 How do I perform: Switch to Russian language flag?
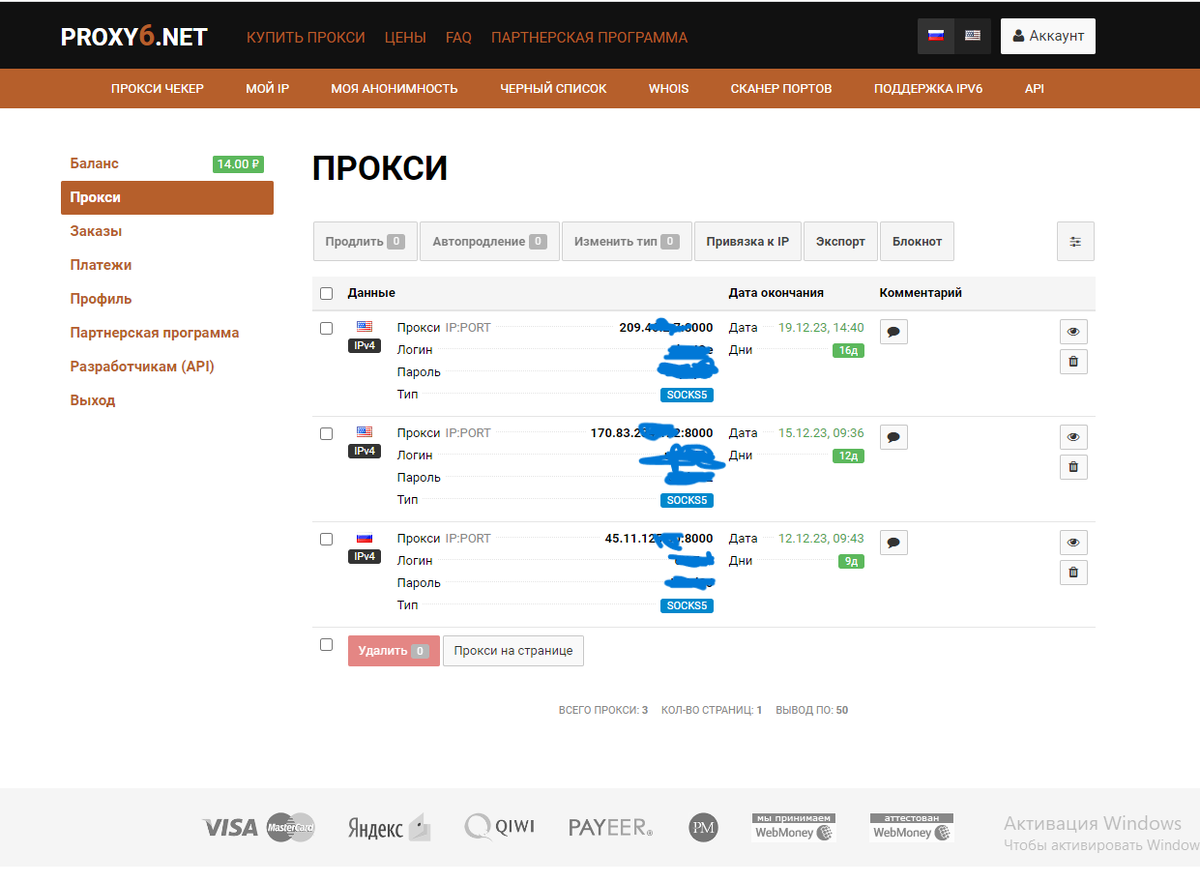coord(936,36)
